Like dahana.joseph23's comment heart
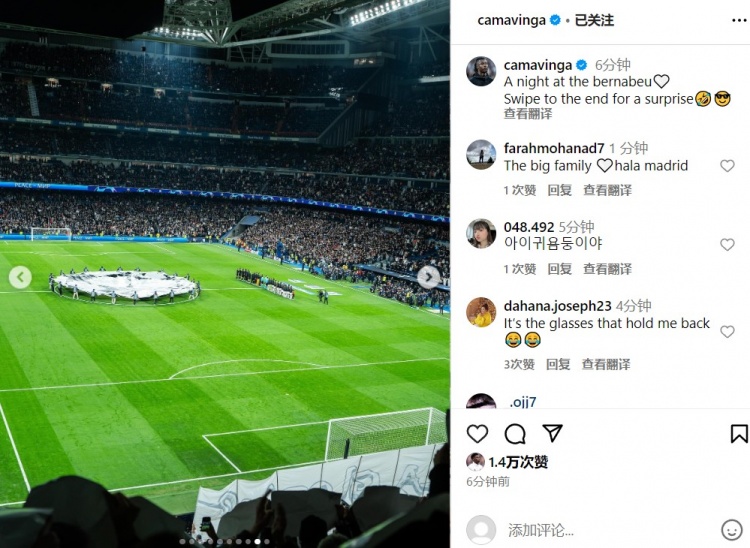The image size is (750, 548). pos(727,332)
